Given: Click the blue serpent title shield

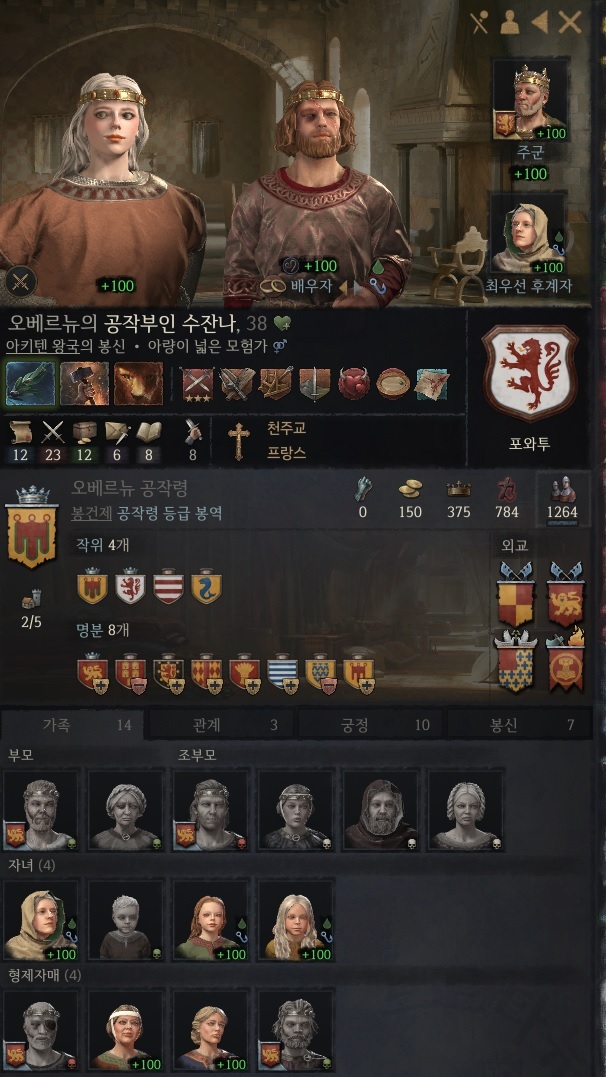Looking at the screenshot, I should pos(206,587).
